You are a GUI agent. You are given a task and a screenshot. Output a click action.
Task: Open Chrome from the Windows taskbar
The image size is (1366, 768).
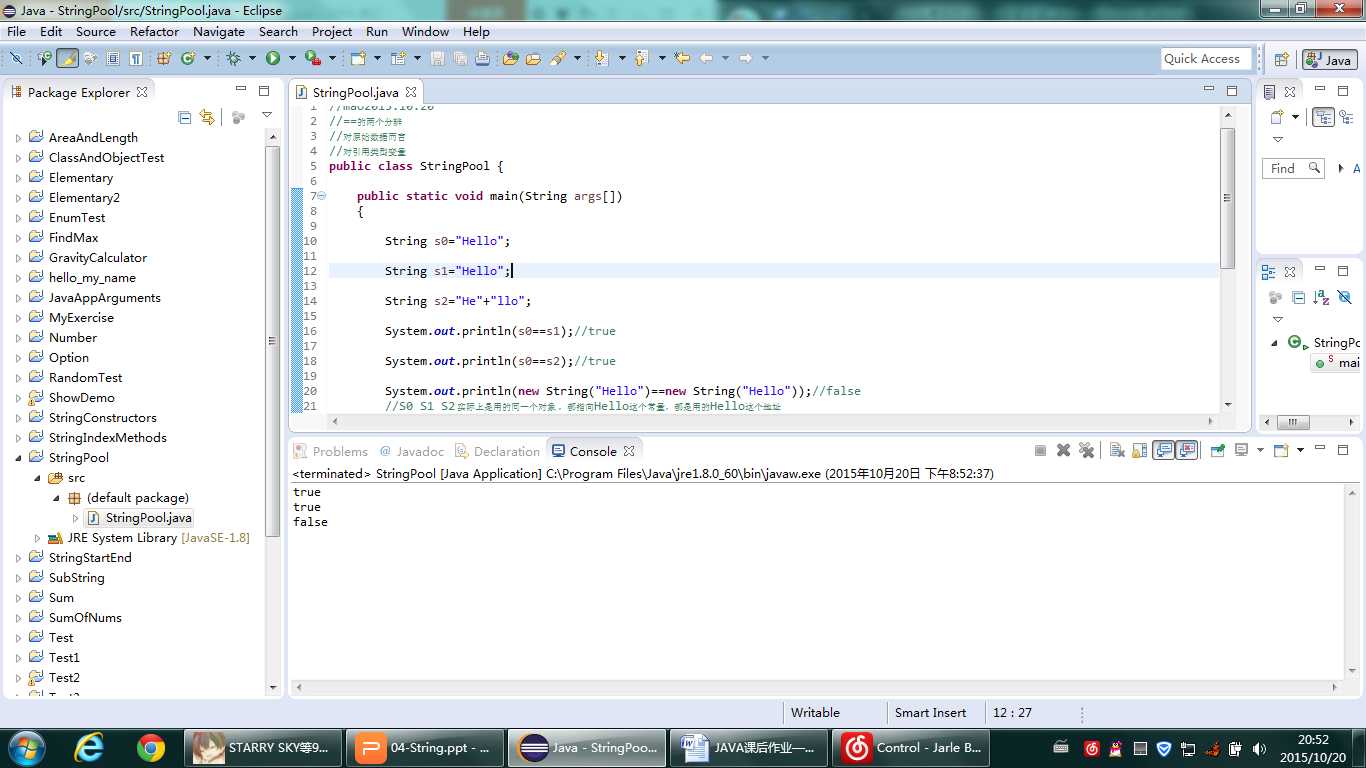[151, 748]
